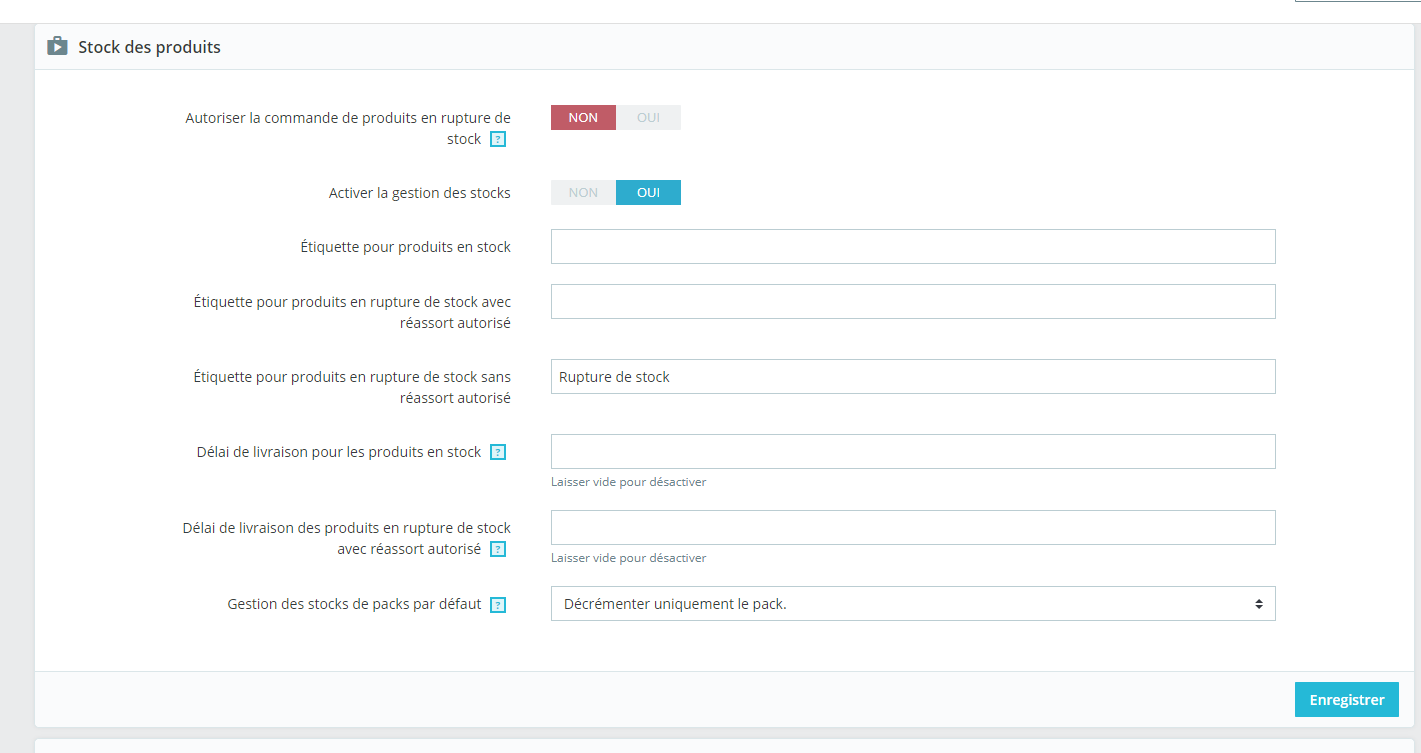
Task: Select NON for out-of-stock ordering
Action: 583,117
